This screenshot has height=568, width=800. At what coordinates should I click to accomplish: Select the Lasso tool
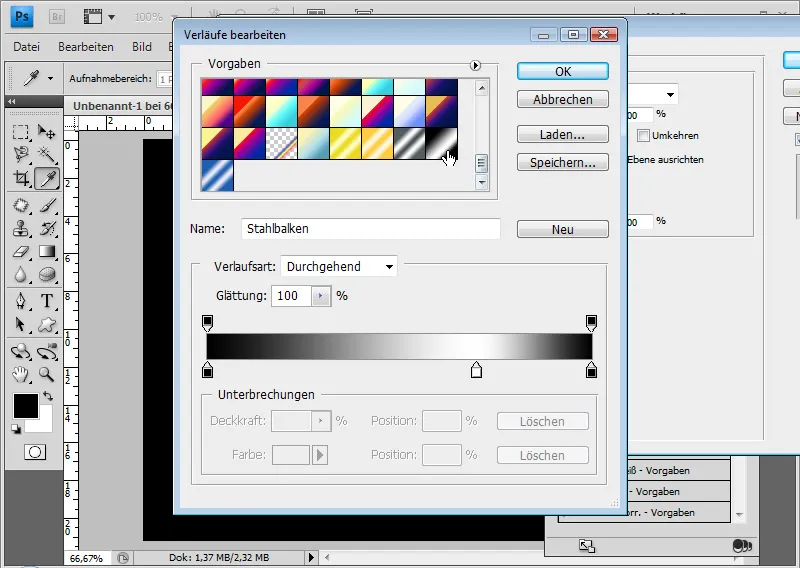point(21,154)
